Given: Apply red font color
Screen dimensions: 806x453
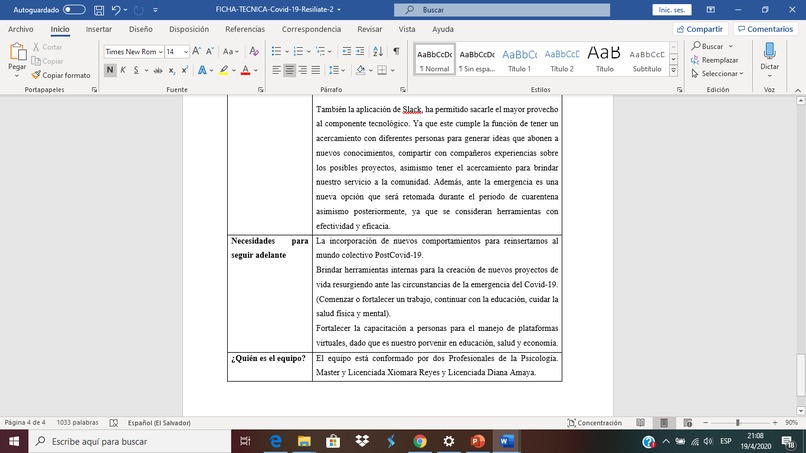Looking at the screenshot, I should 245,70.
